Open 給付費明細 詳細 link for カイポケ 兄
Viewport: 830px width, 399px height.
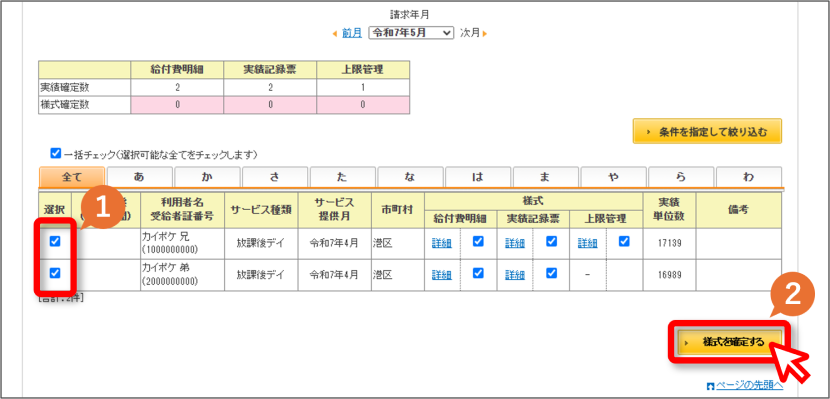click(x=441, y=243)
